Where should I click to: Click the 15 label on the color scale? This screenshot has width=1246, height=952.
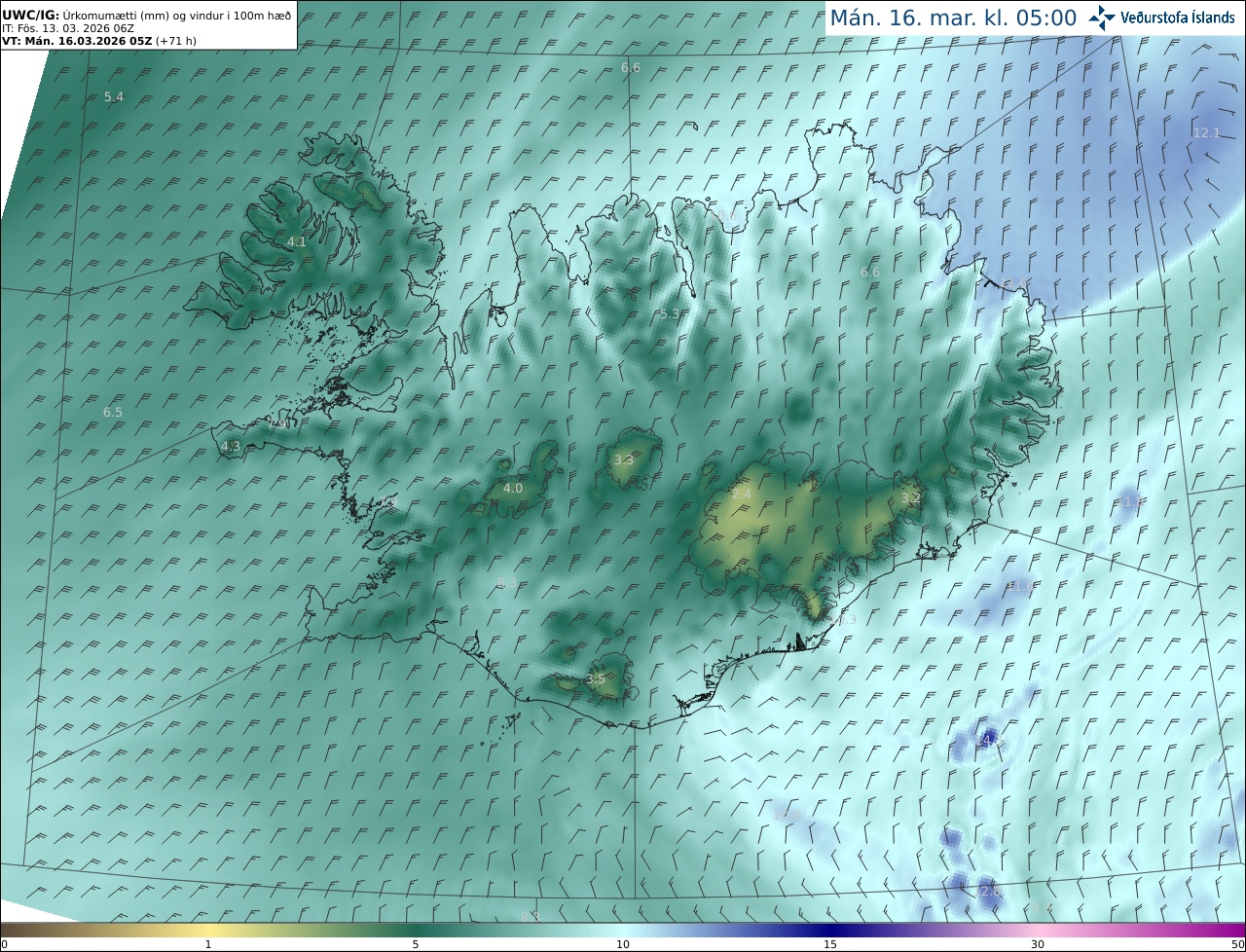tap(830, 945)
